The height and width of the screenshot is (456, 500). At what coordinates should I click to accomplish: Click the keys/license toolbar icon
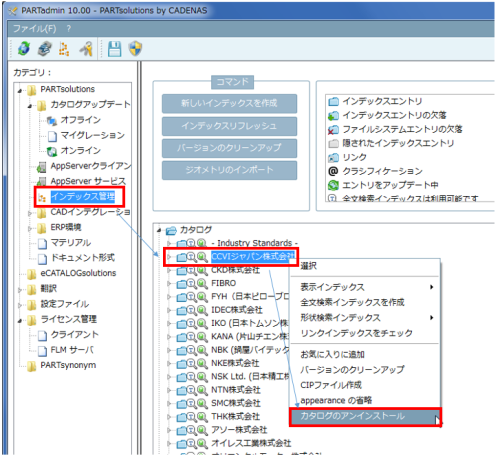coord(86,49)
